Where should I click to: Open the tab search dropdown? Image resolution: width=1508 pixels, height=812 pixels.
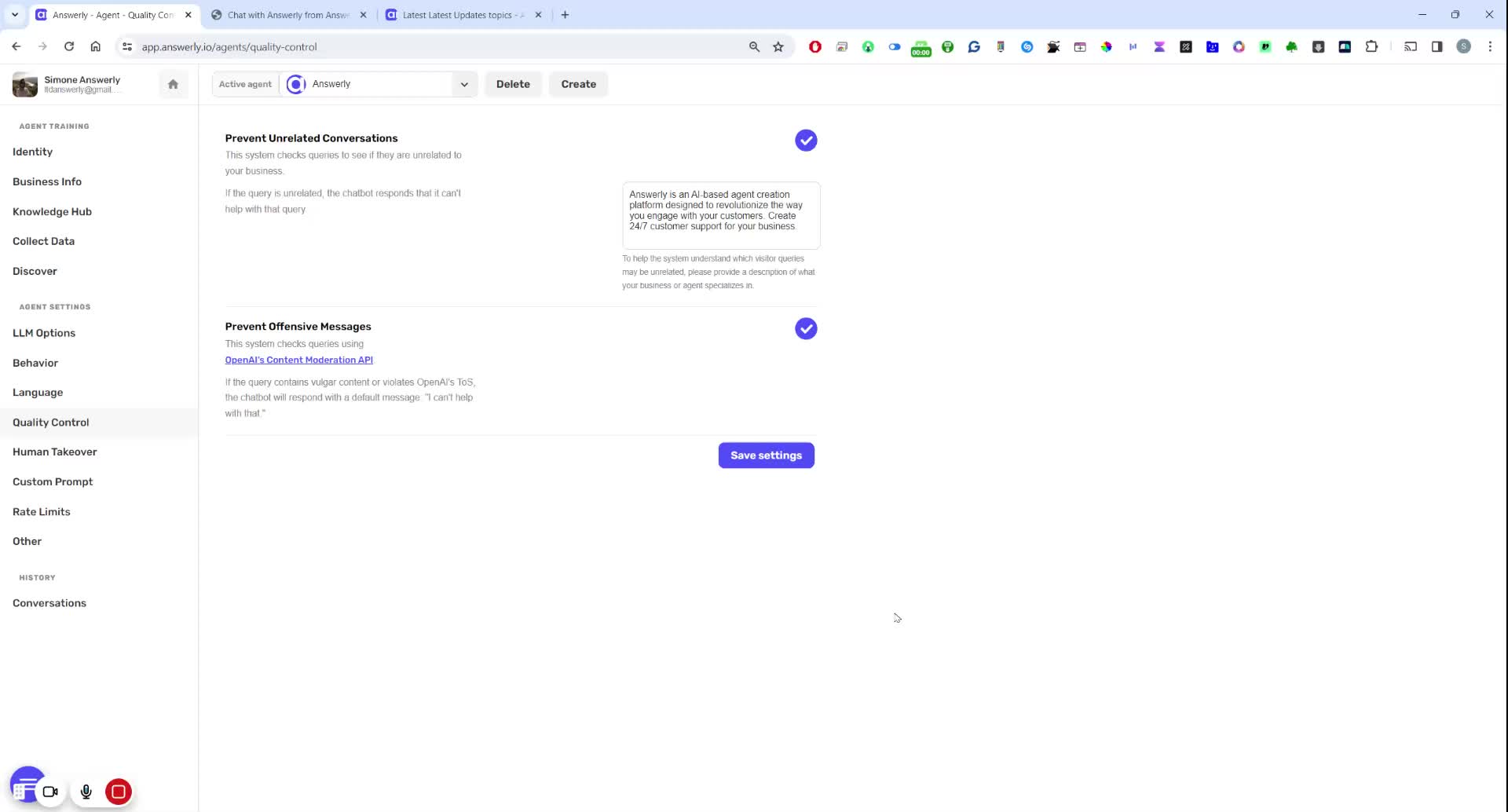(14, 15)
